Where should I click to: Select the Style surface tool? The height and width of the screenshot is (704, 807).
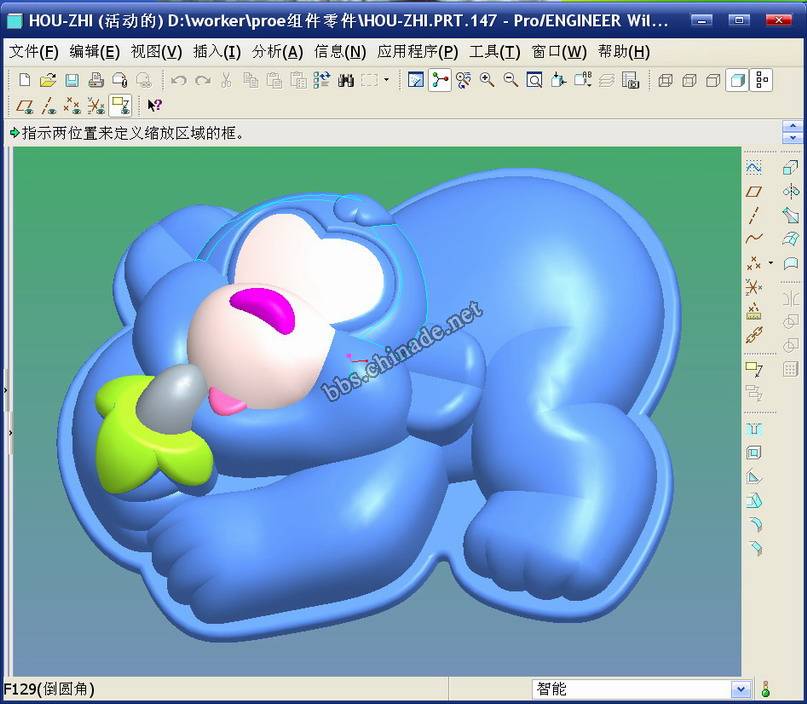791,263
